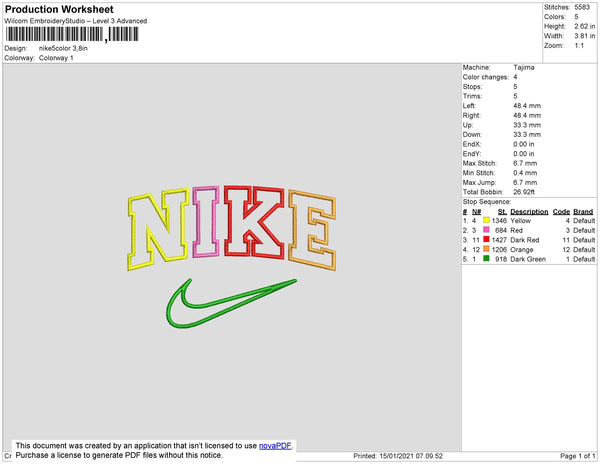Click the orange letter E in design
The height and width of the screenshot is (464, 600).
point(312,230)
